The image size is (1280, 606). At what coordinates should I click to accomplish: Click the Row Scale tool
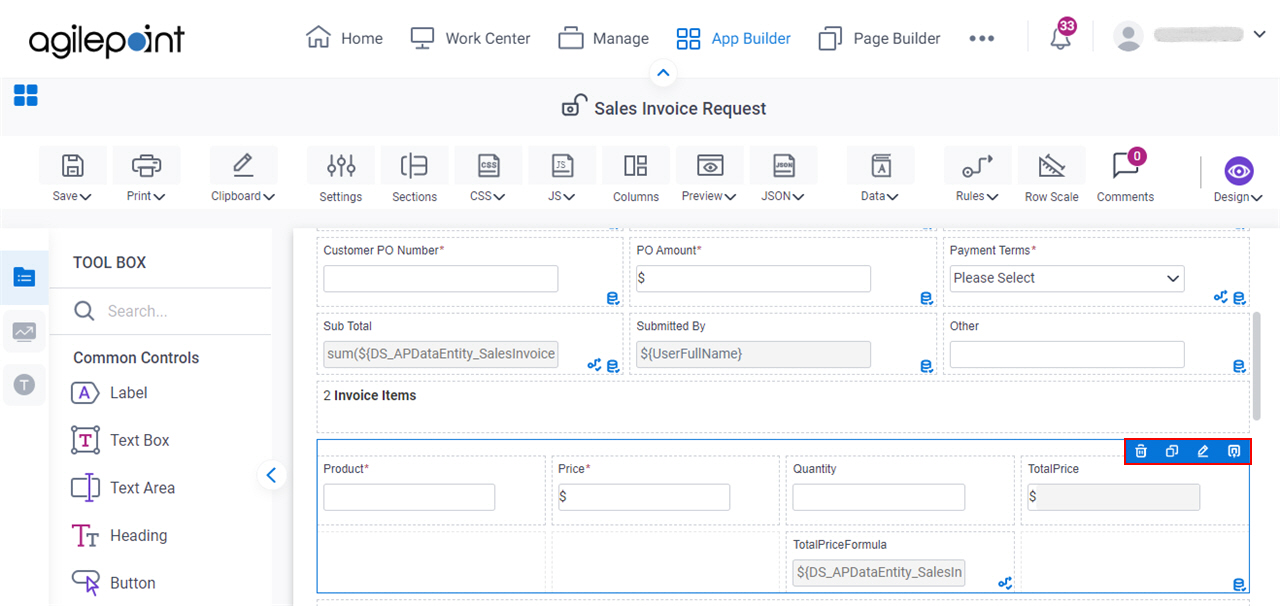pos(1051,176)
